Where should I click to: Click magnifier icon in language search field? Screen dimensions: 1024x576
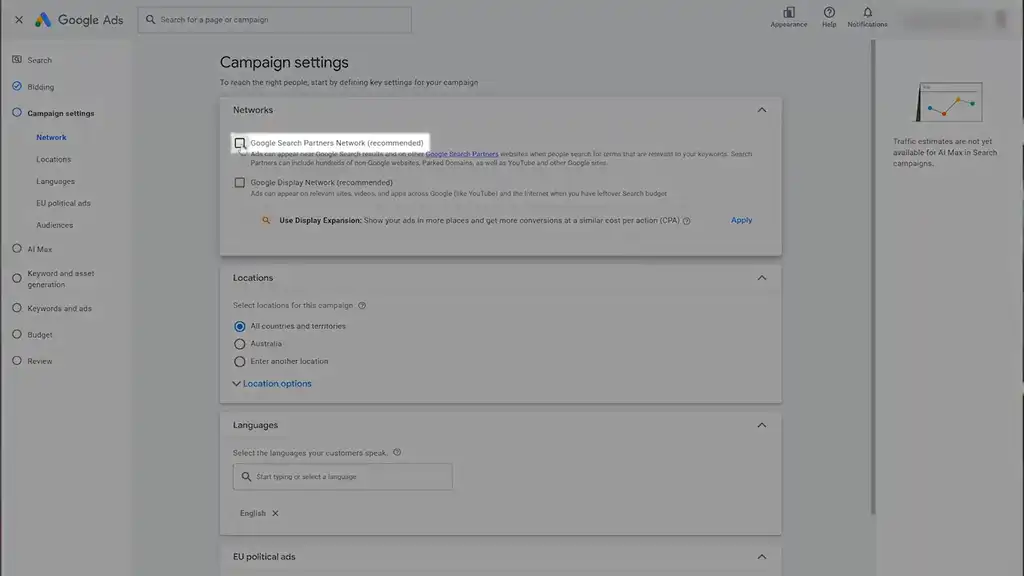[x=246, y=477]
